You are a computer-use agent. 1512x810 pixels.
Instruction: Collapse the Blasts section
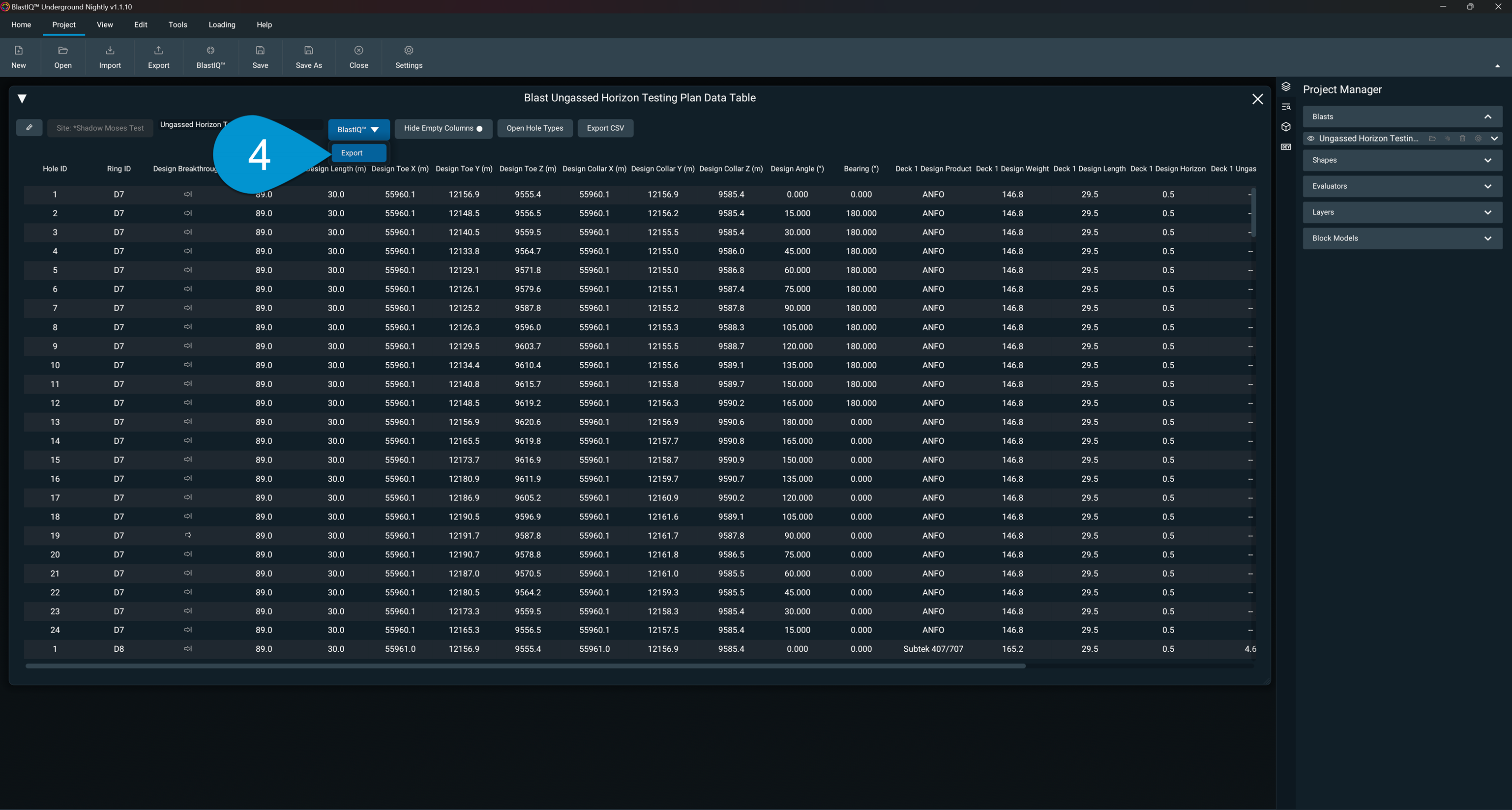click(1488, 116)
